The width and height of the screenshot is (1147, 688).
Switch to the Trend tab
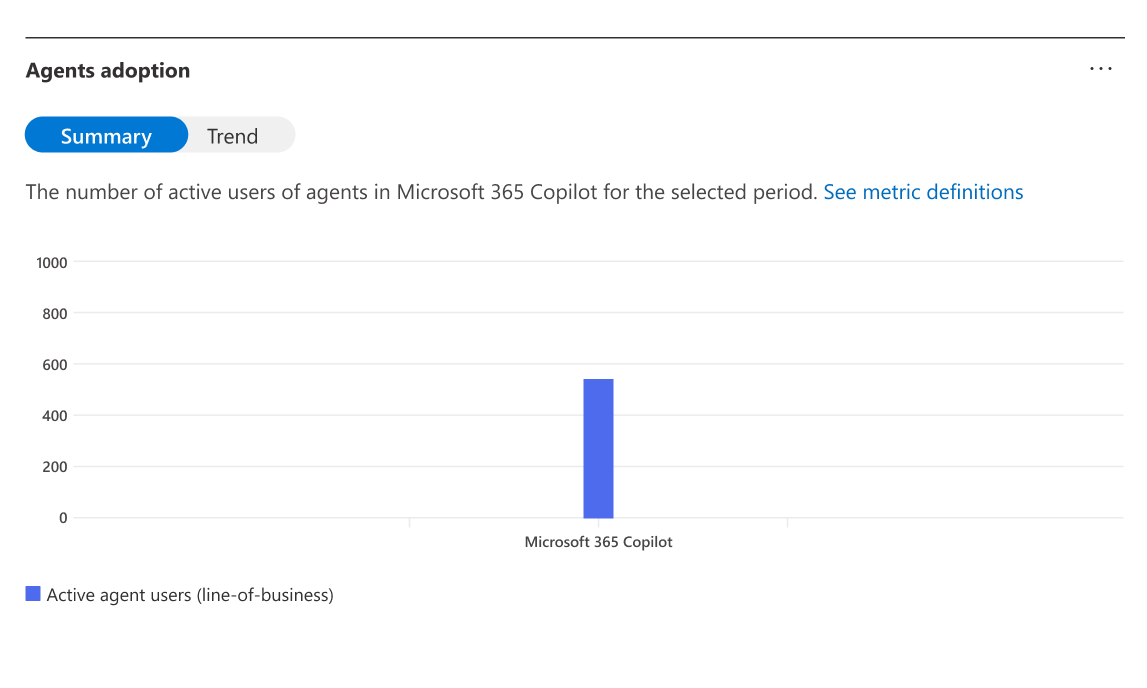click(232, 136)
